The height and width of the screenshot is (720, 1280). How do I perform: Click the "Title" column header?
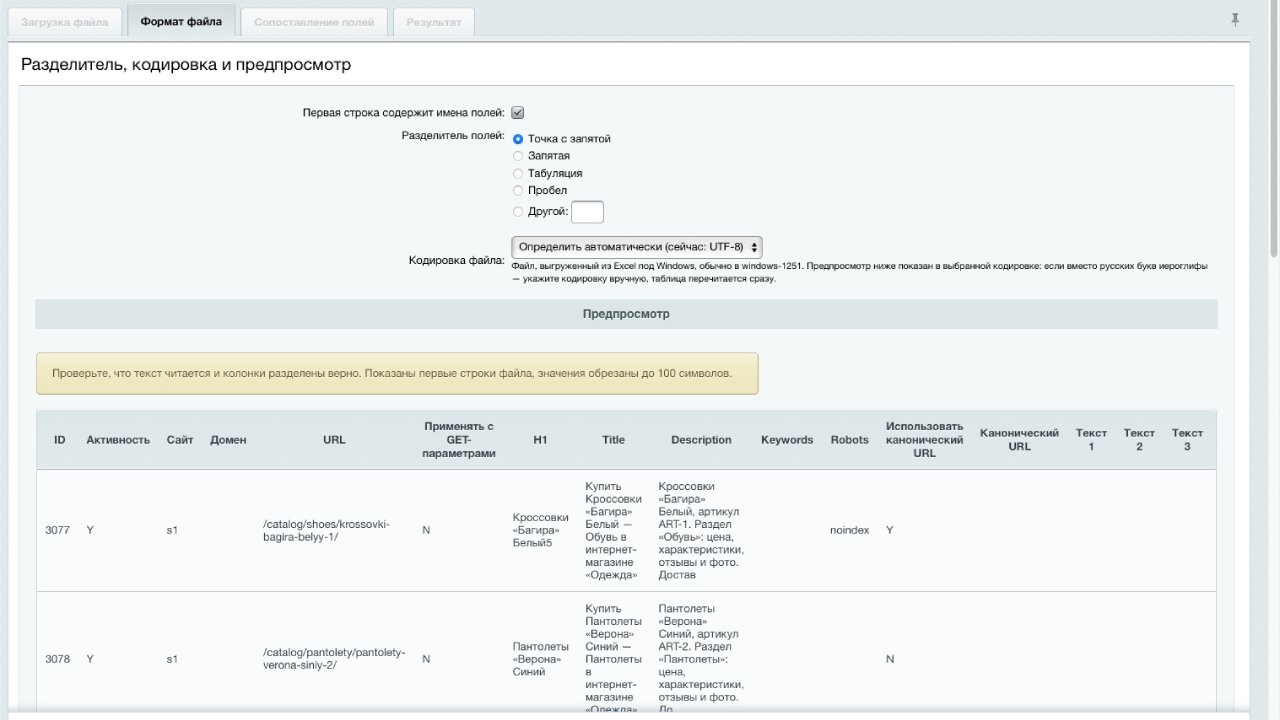[x=614, y=440]
